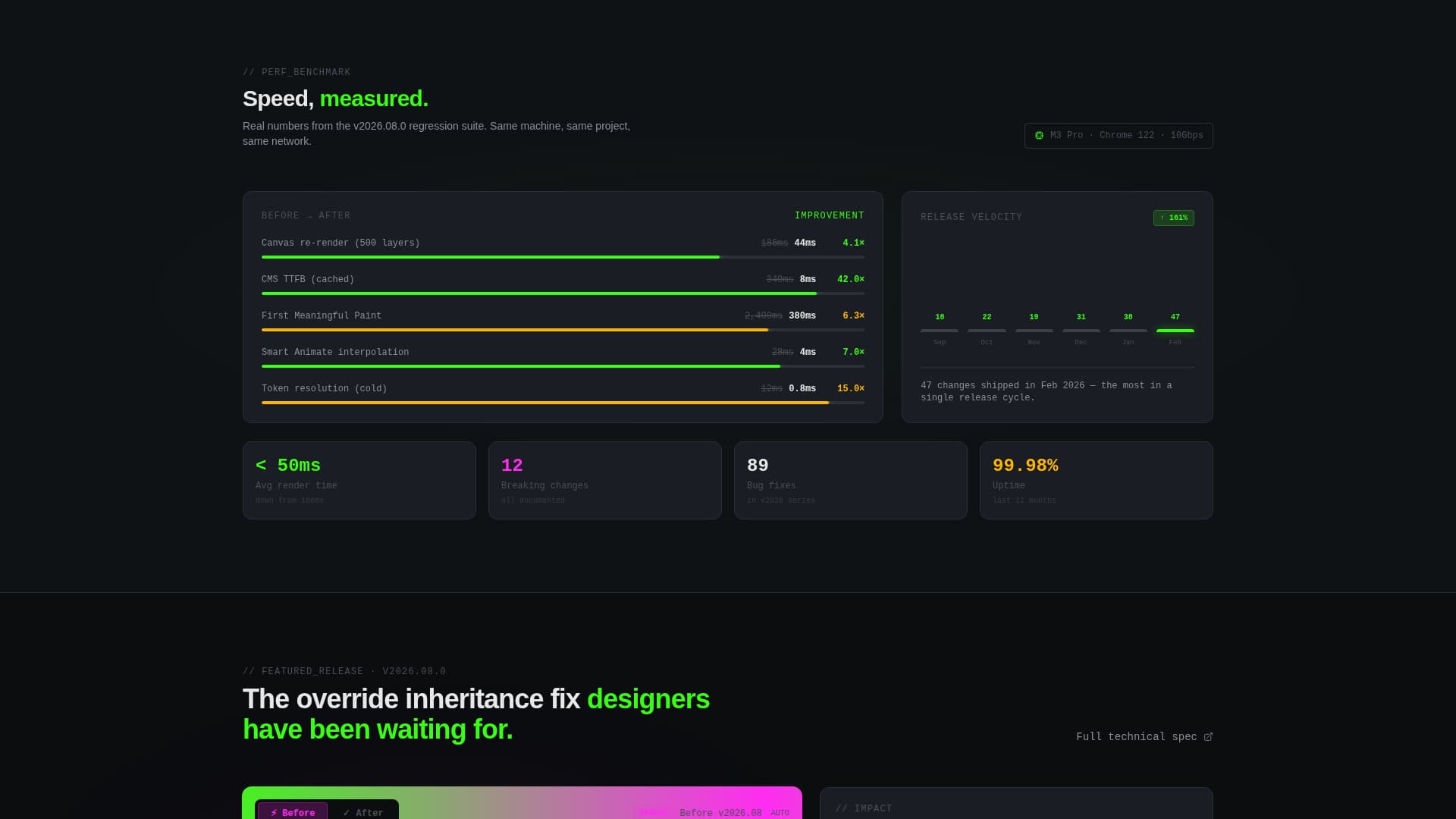Click the 'Smart Animate interpolation' label
This screenshot has height=819, width=1456.
335,353
